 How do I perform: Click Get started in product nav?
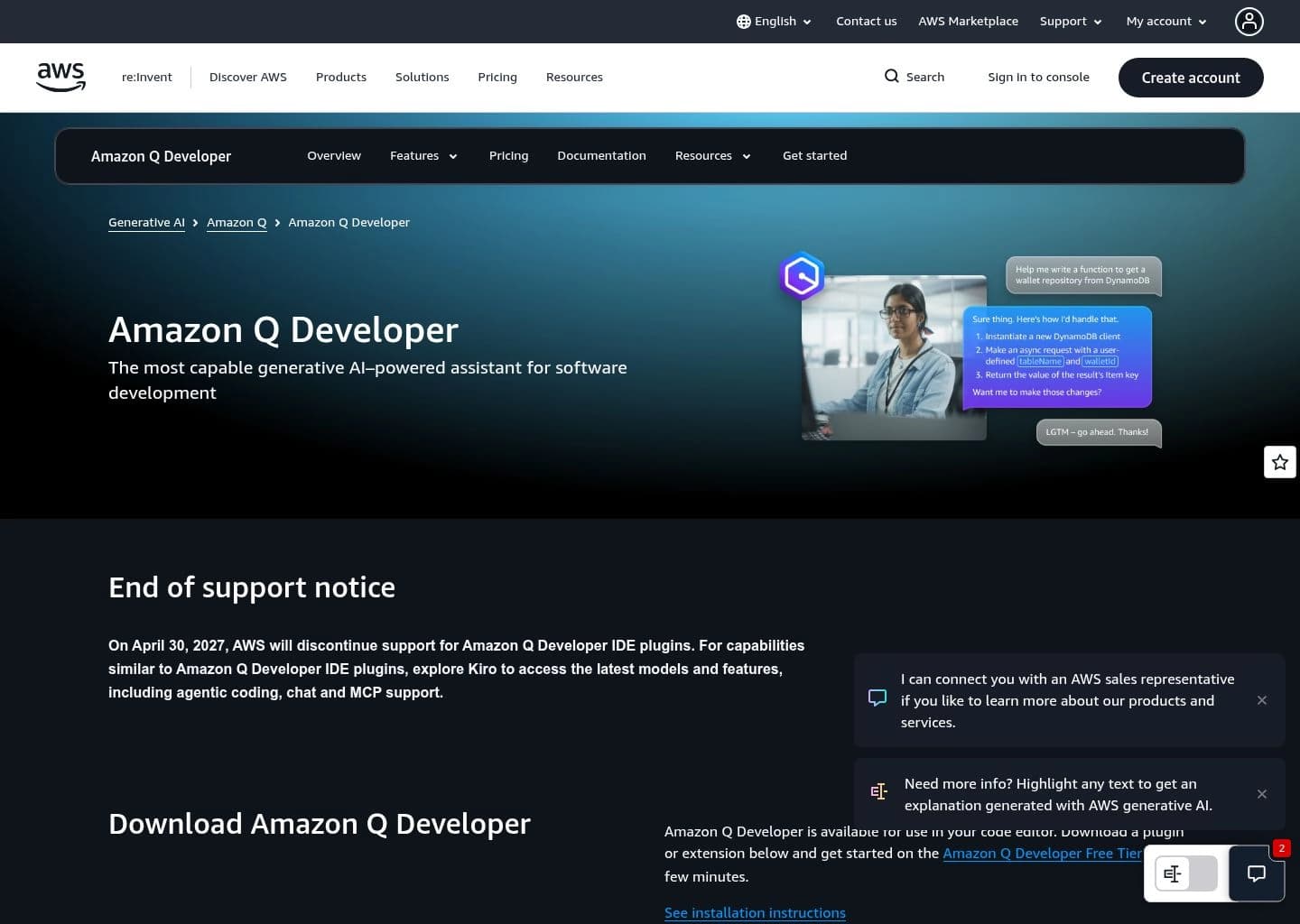(x=815, y=156)
